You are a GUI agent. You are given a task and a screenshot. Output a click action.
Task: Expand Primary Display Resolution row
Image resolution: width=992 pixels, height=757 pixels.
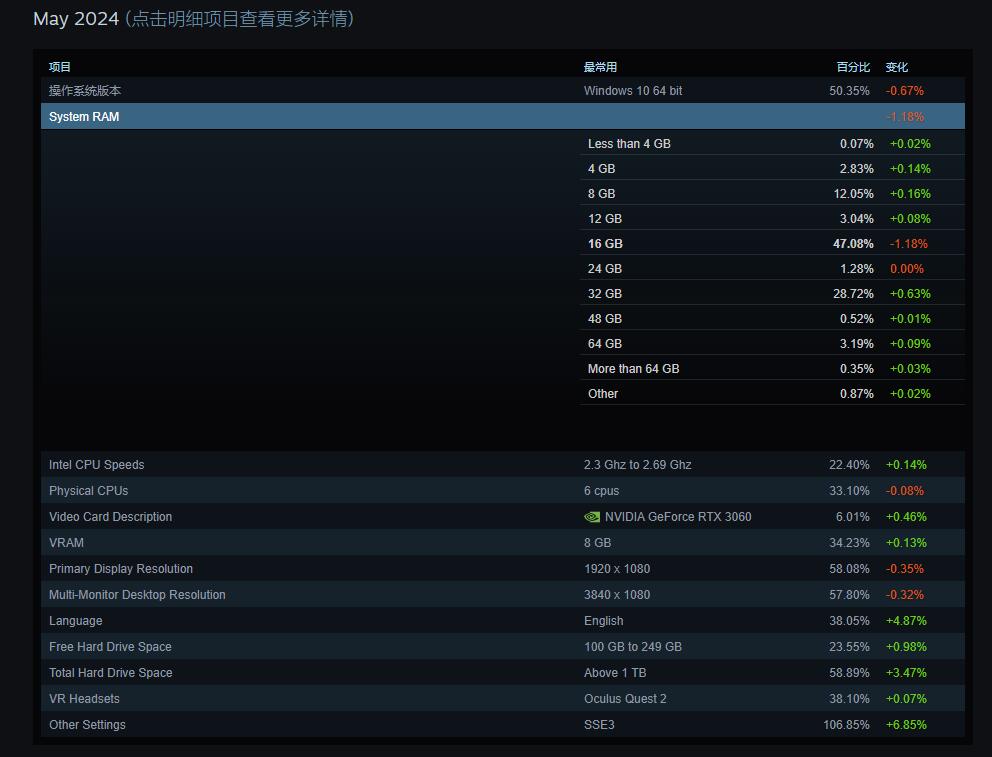tap(120, 569)
